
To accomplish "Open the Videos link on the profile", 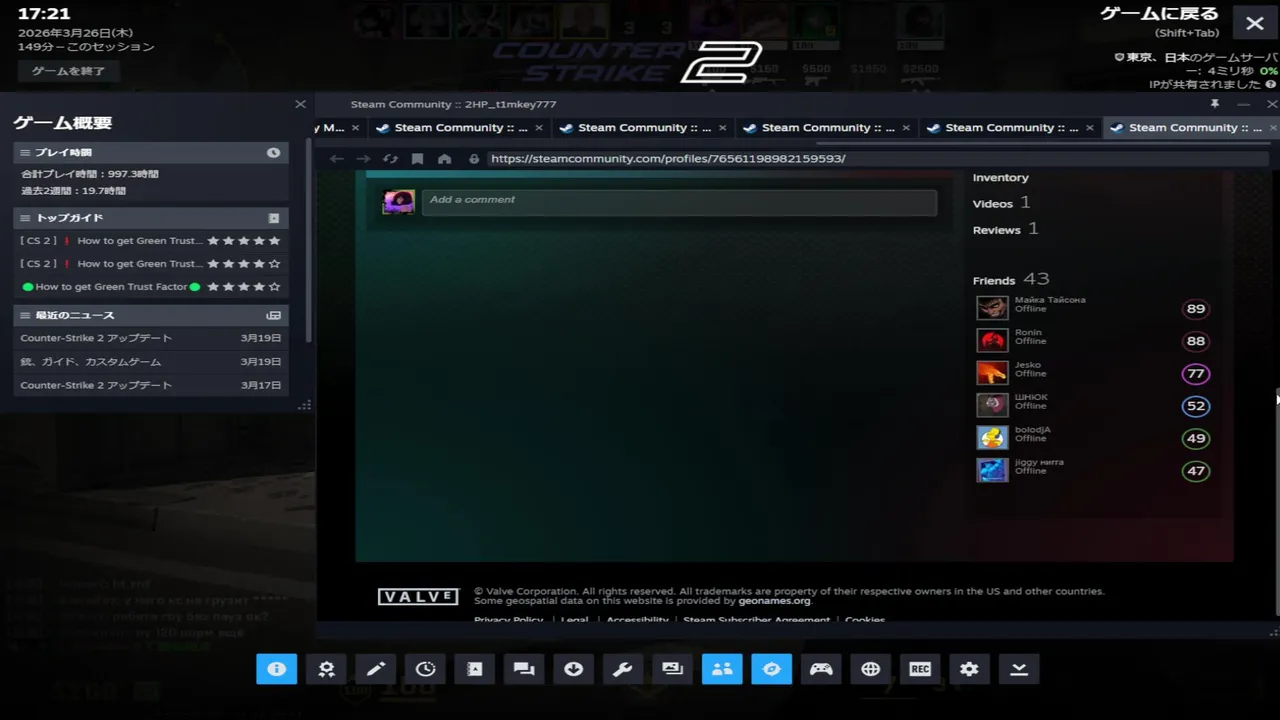I will 993,204.
